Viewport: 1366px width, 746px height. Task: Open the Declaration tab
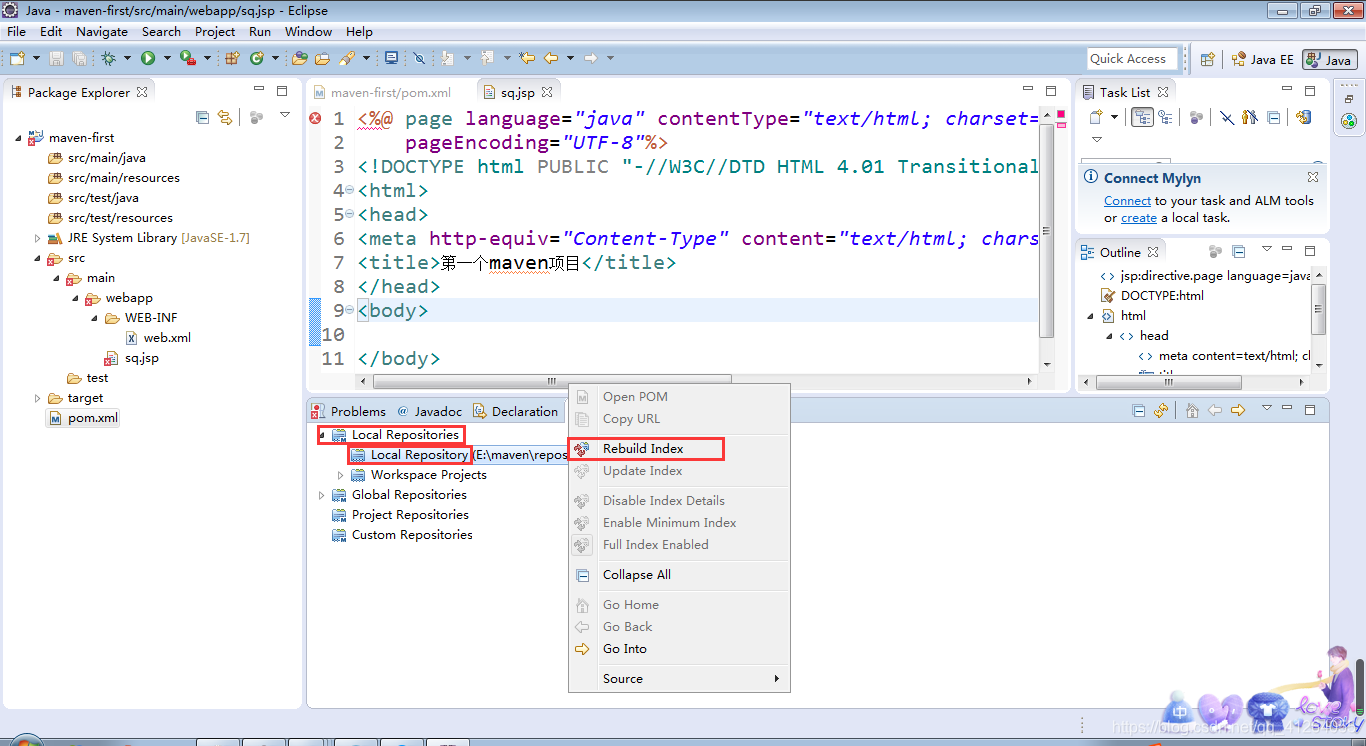pos(515,411)
